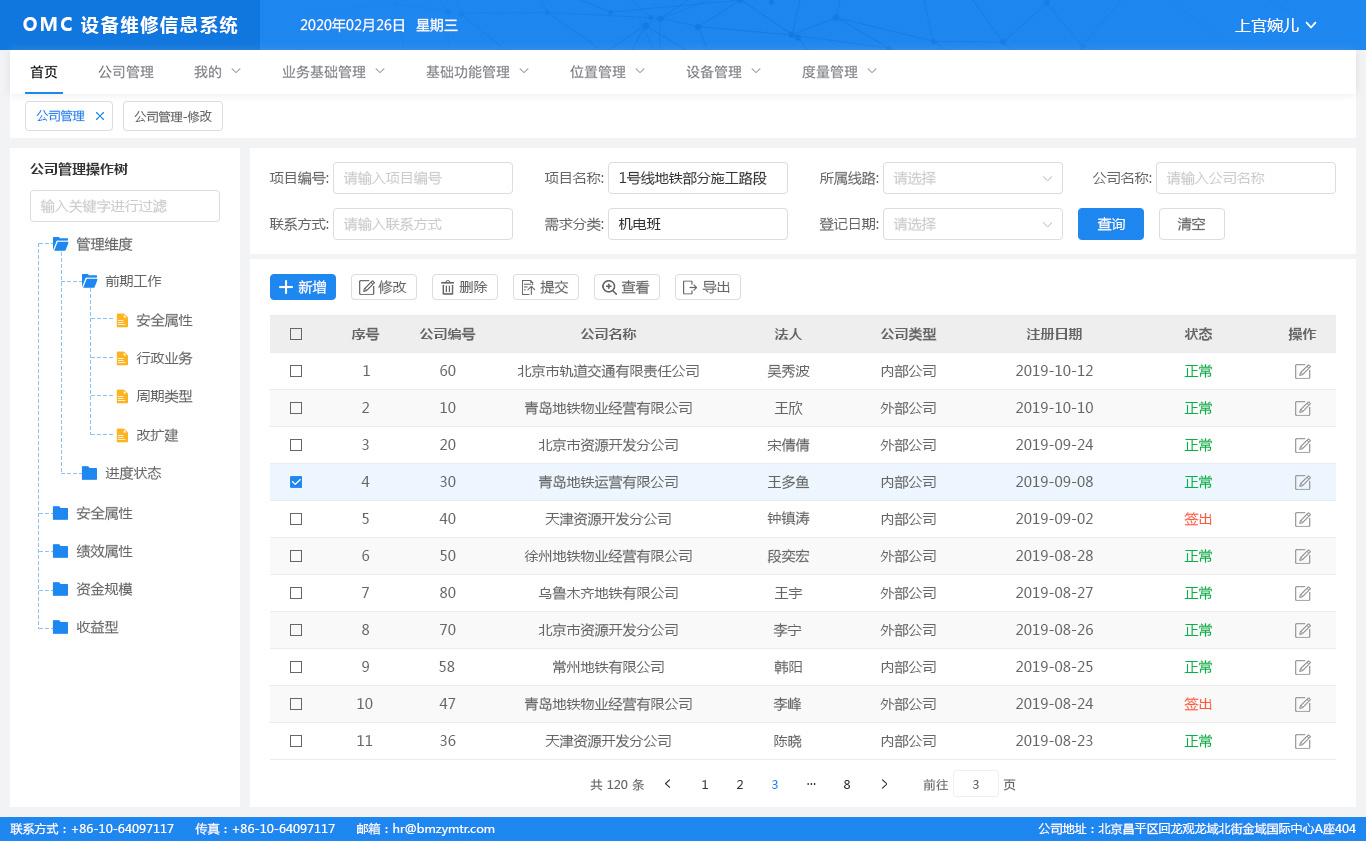Check the box for 徐州地铁物业经营有限公司
The image size is (1366, 841).
click(x=296, y=556)
